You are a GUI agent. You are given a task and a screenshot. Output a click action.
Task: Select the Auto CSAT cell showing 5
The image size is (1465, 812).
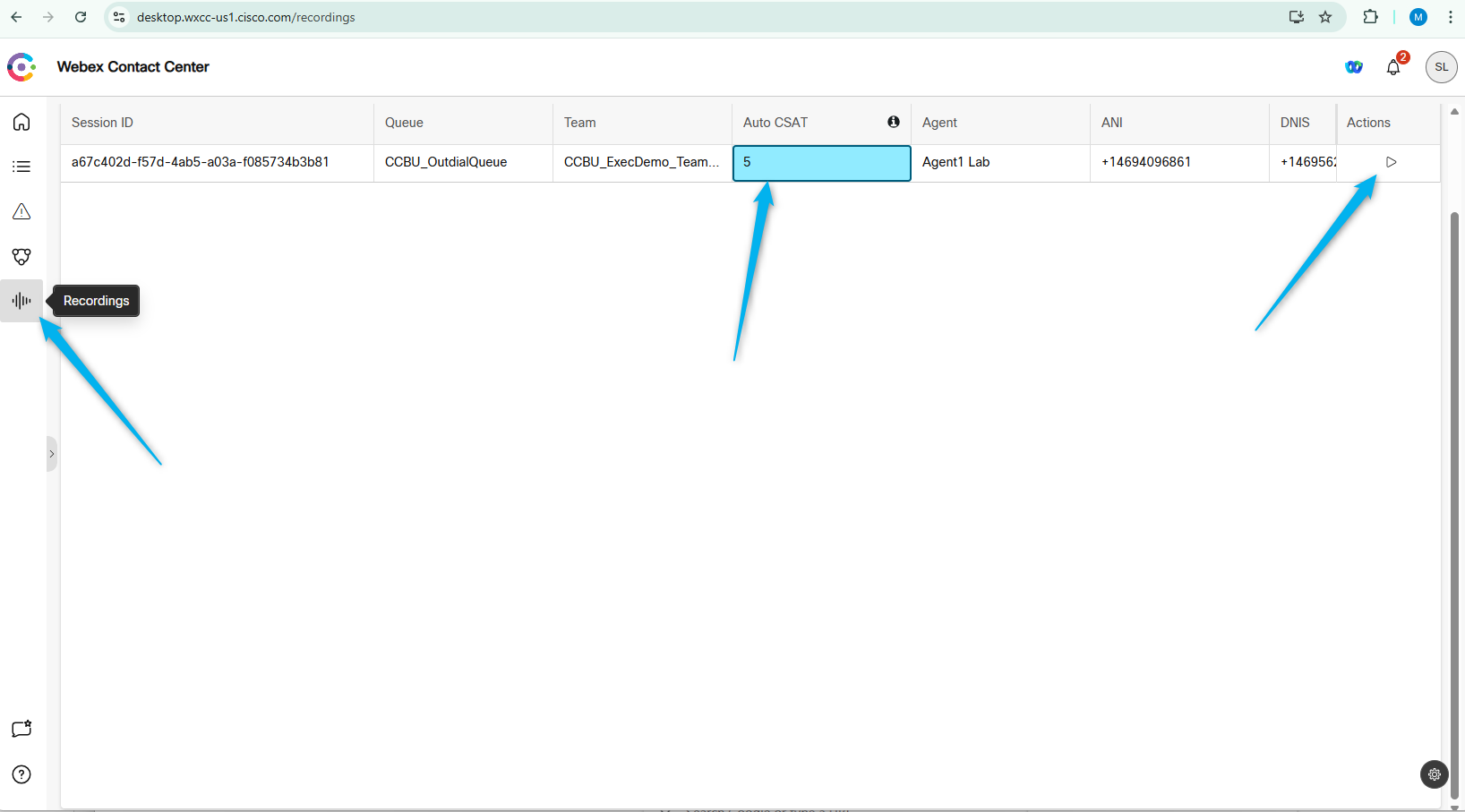click(821, 163)
